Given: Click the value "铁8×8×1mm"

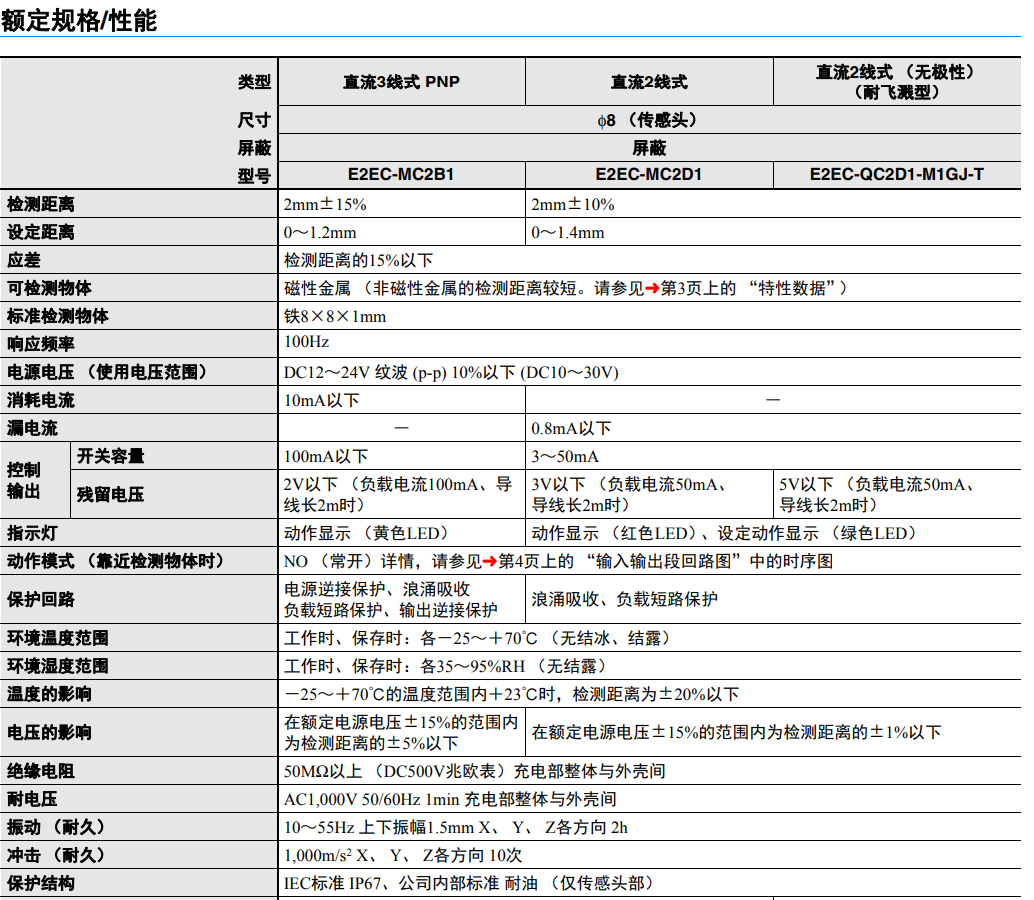Looking at the screenshot, I should [x=335, y=316].
